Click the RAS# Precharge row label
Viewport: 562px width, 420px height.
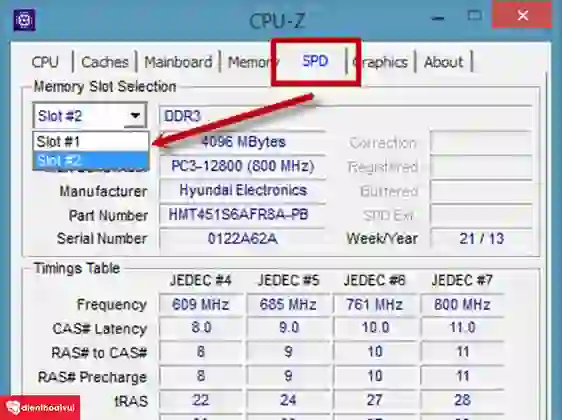(x=92, y=377)
